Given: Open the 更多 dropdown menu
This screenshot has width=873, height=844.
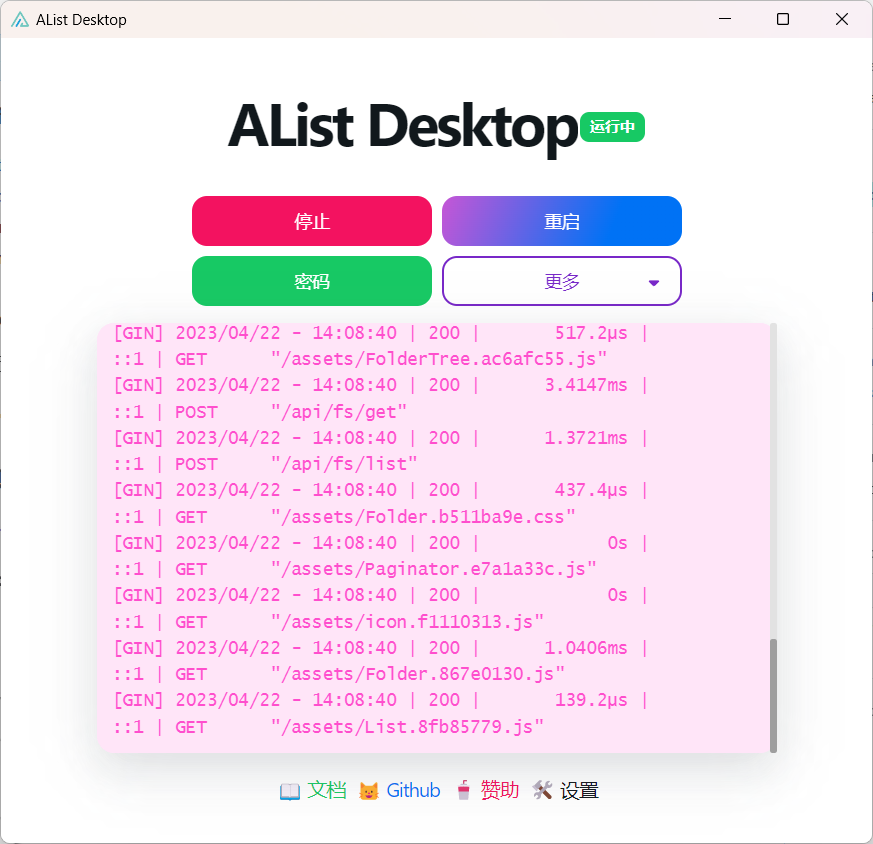Looking at the screenshot, I should (562, 281).
